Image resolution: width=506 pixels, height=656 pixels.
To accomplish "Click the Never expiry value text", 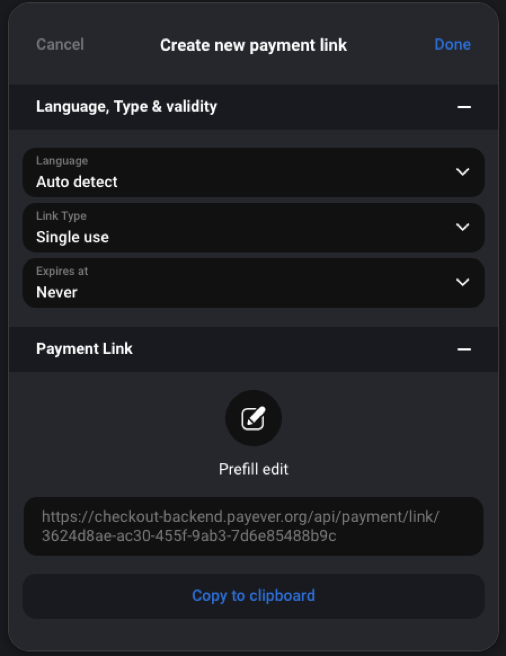I will (x=57, y=292).
